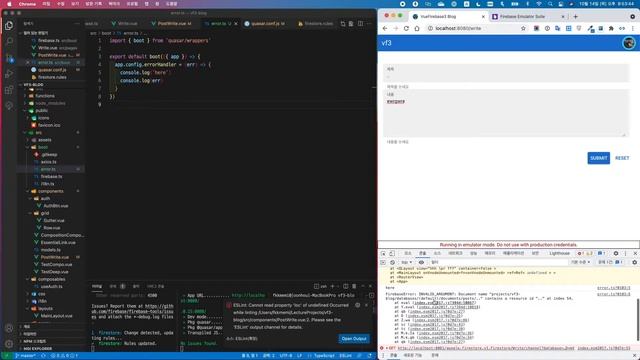Viewport: 640px width, 360px height.
Task: Open the index.esm2017.js link on 'at eval' line
Action: click(x=444, y=303)
